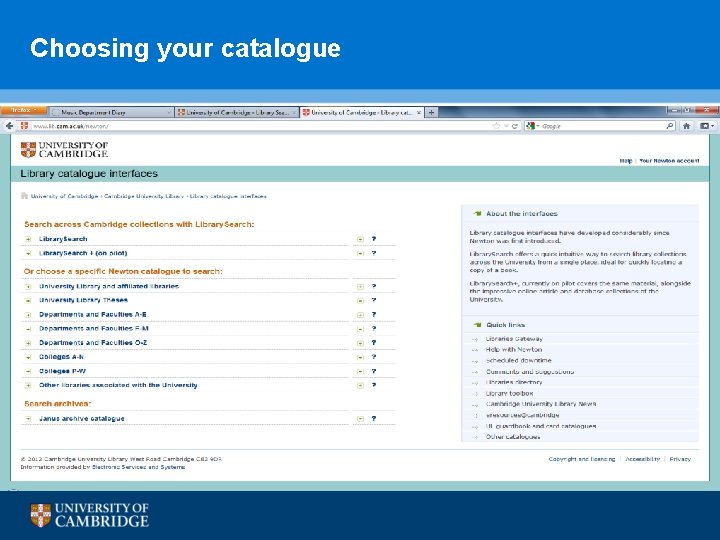Open LibrarySearch + (on pilot) link

[83, 253]
